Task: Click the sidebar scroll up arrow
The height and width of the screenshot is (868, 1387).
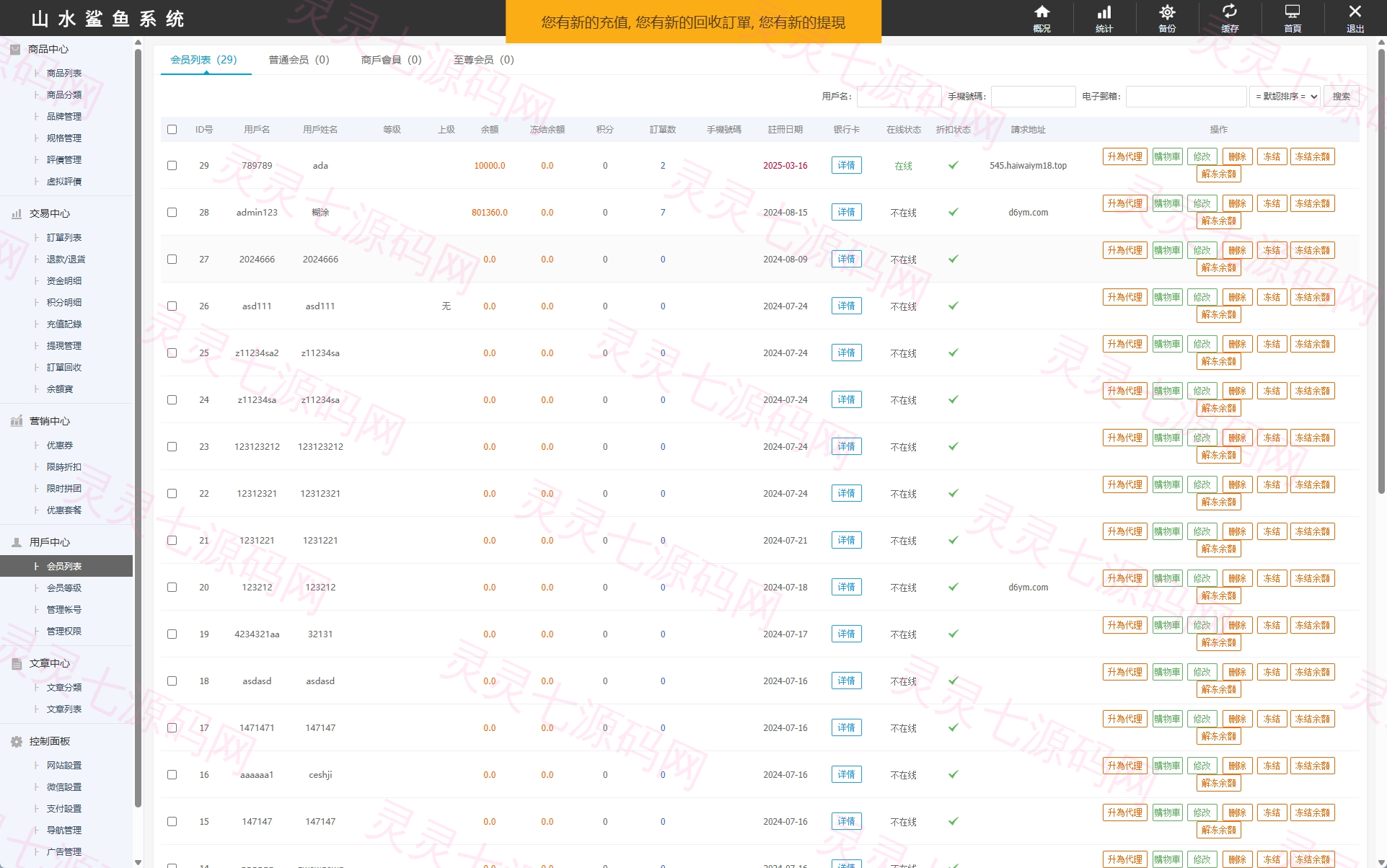Action: point(138,43)
